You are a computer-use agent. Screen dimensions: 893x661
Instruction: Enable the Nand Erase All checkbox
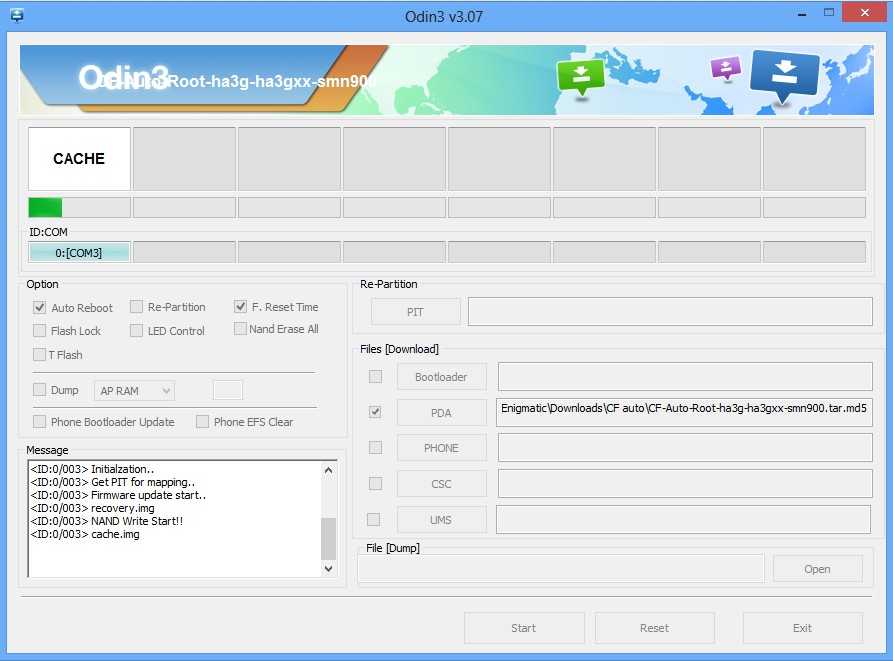tap(240, 329)
